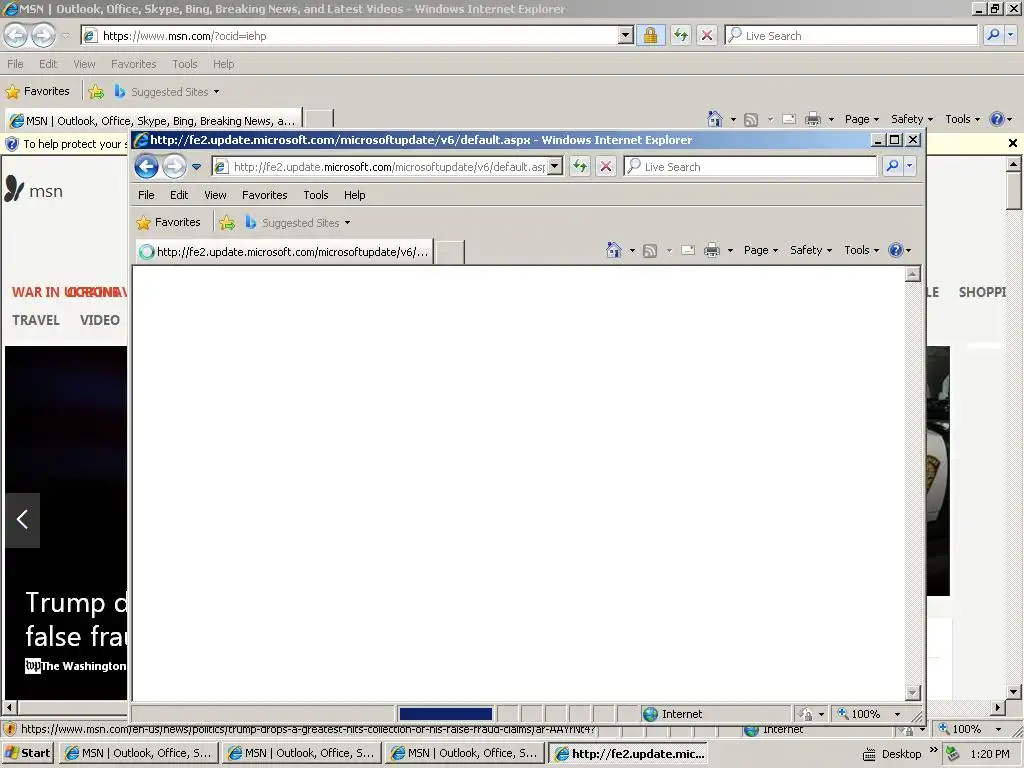
Task: Click Back arrow in MSN background window
Action: pyautogui.click(x=16, y=35)
